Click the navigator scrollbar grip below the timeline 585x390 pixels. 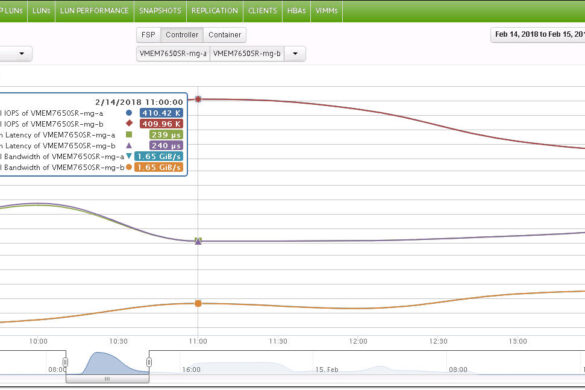107,379
